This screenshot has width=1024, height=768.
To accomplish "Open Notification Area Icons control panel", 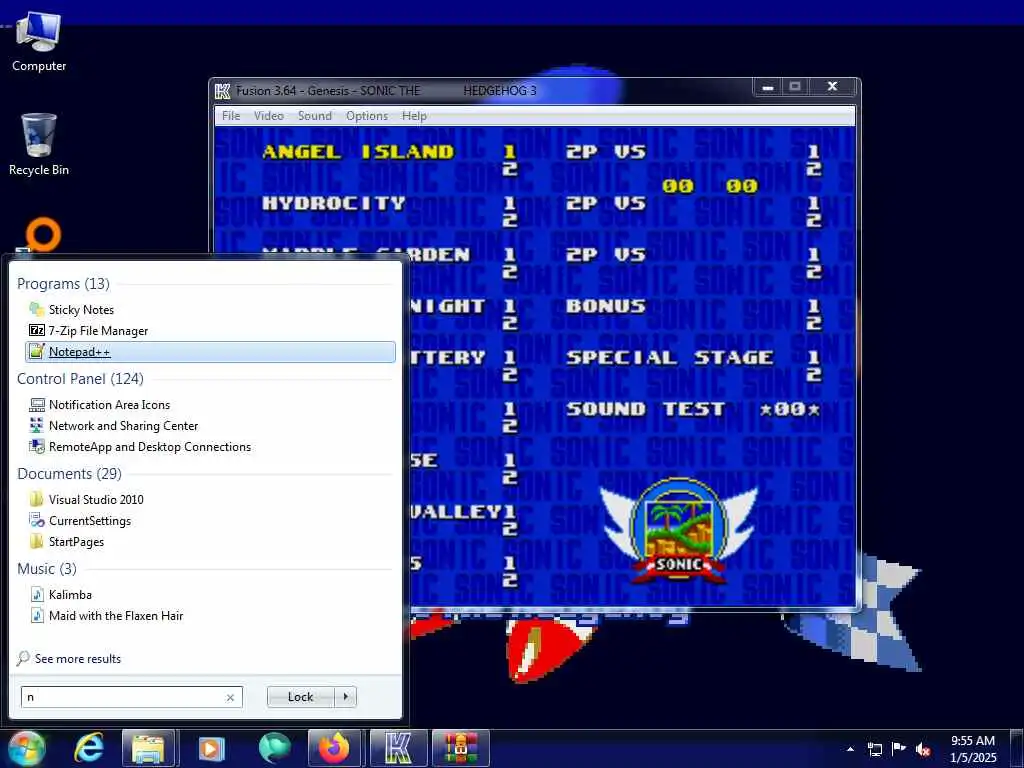I will pos(100,405).
